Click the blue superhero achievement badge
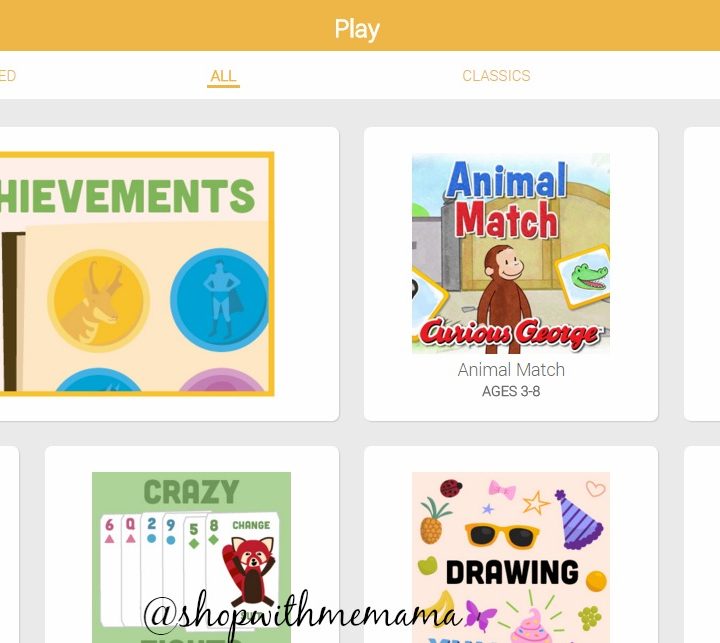The width and height of the screenshot is (720, 643). click(219, 300)
